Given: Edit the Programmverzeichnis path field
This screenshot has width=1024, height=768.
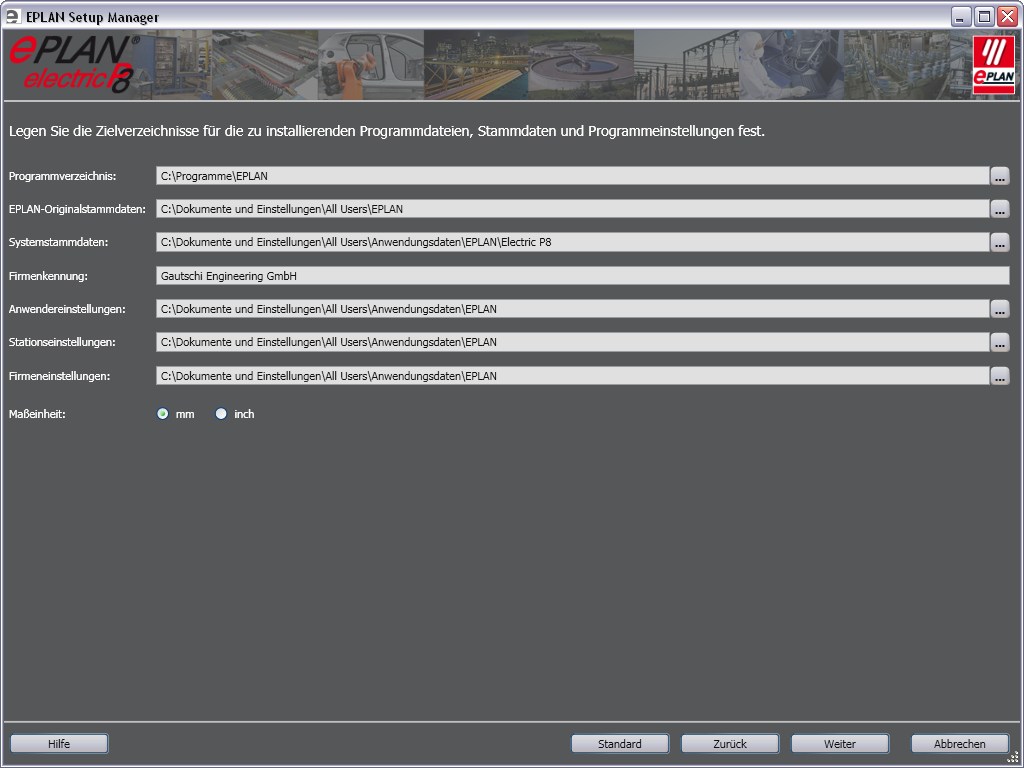Looking at the screenshot, I should click(573, 176).
